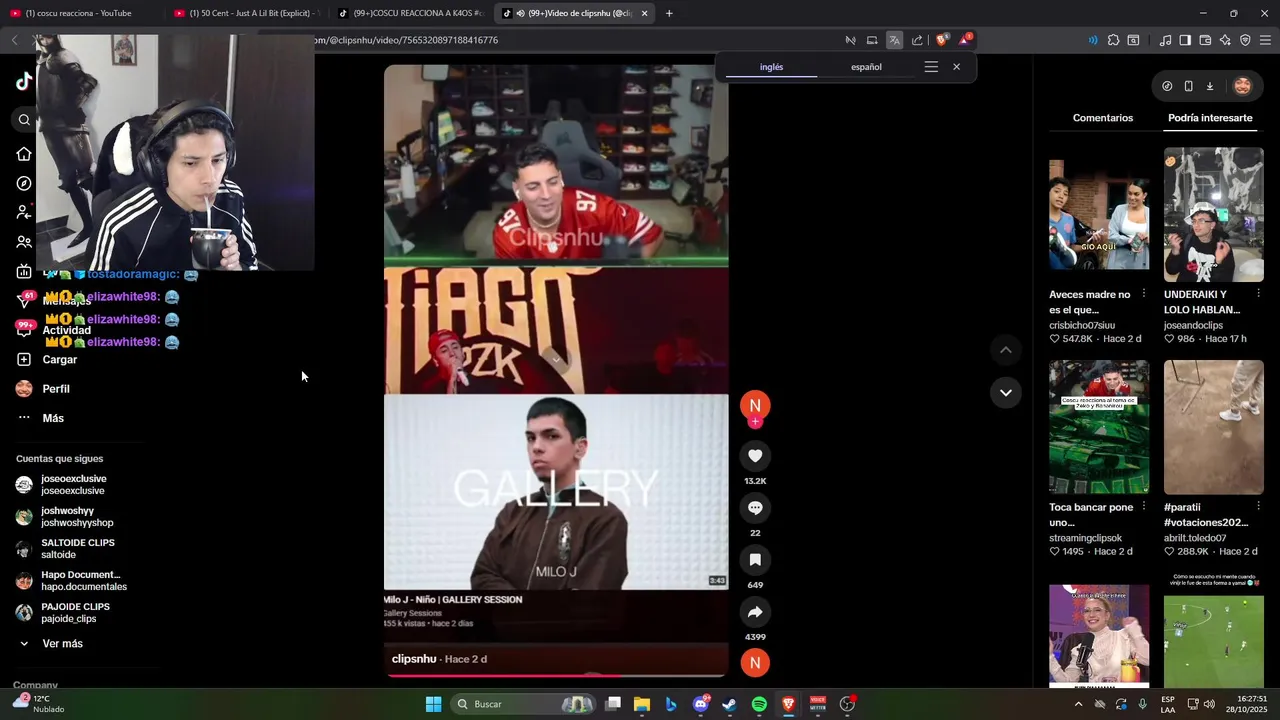Open the Following icon in sidebar
Viewport: 1280px width, 720px height.
(24, 212)
